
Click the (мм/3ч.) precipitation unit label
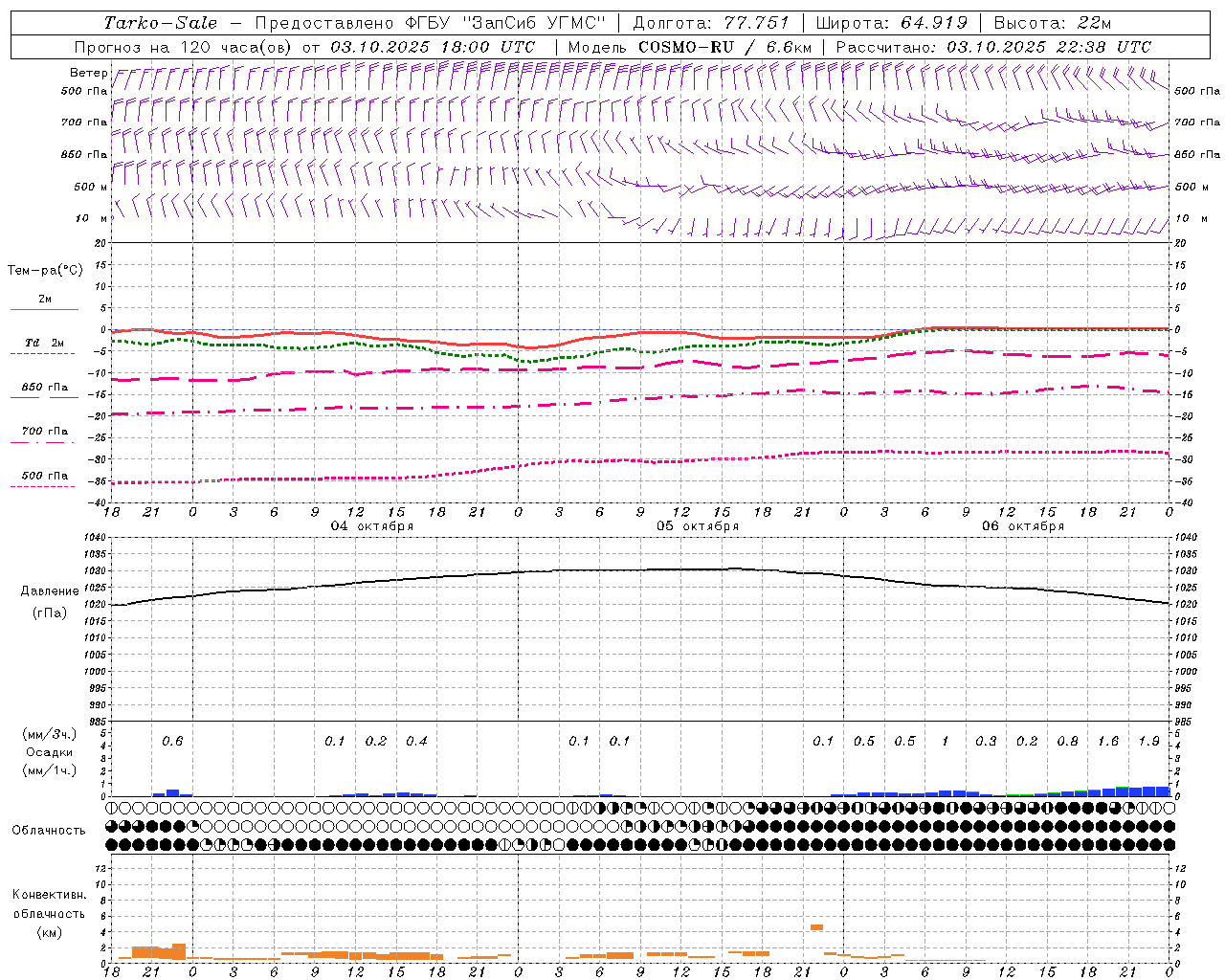(49, 734)
